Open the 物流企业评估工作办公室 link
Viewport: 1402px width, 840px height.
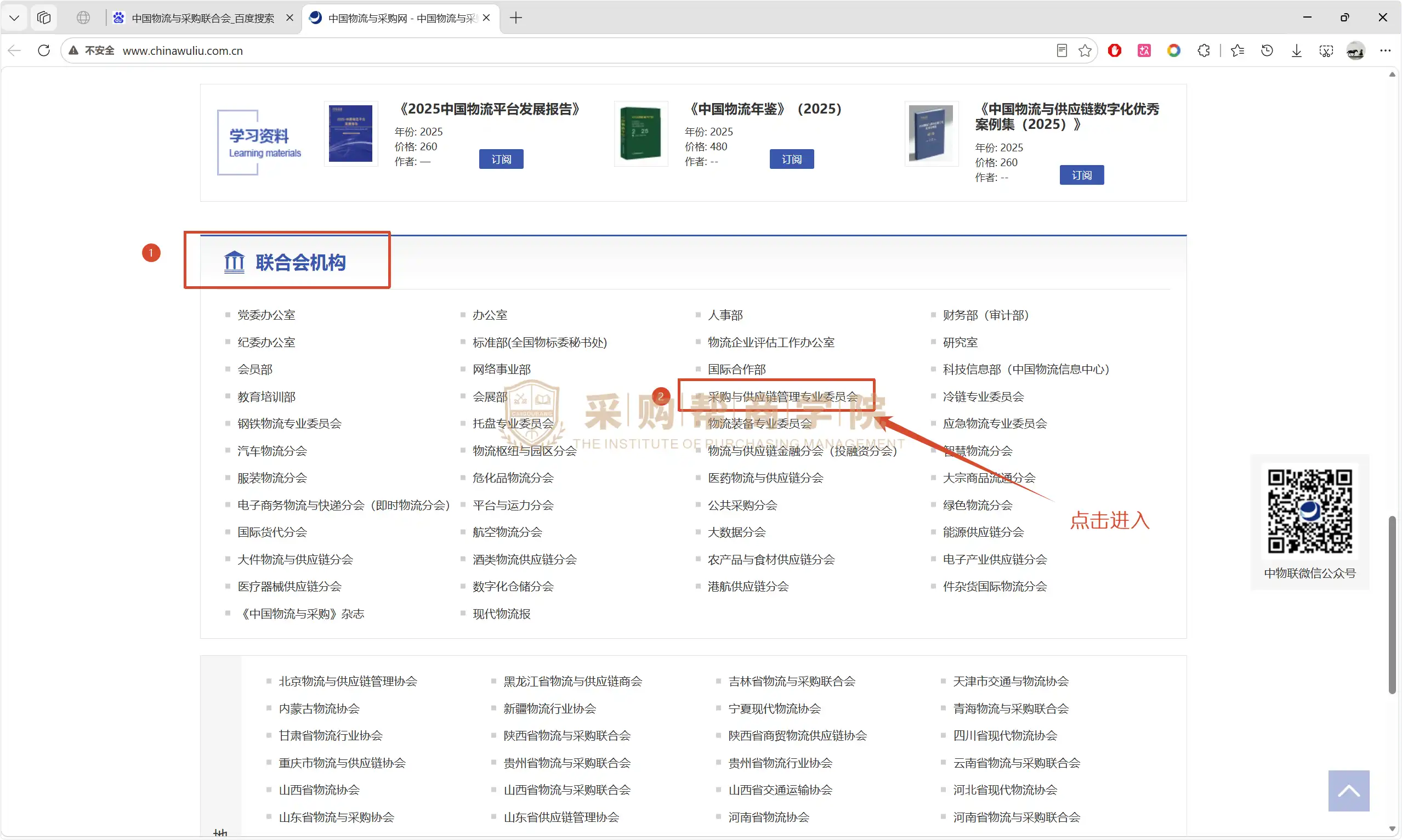coord(771,342)
